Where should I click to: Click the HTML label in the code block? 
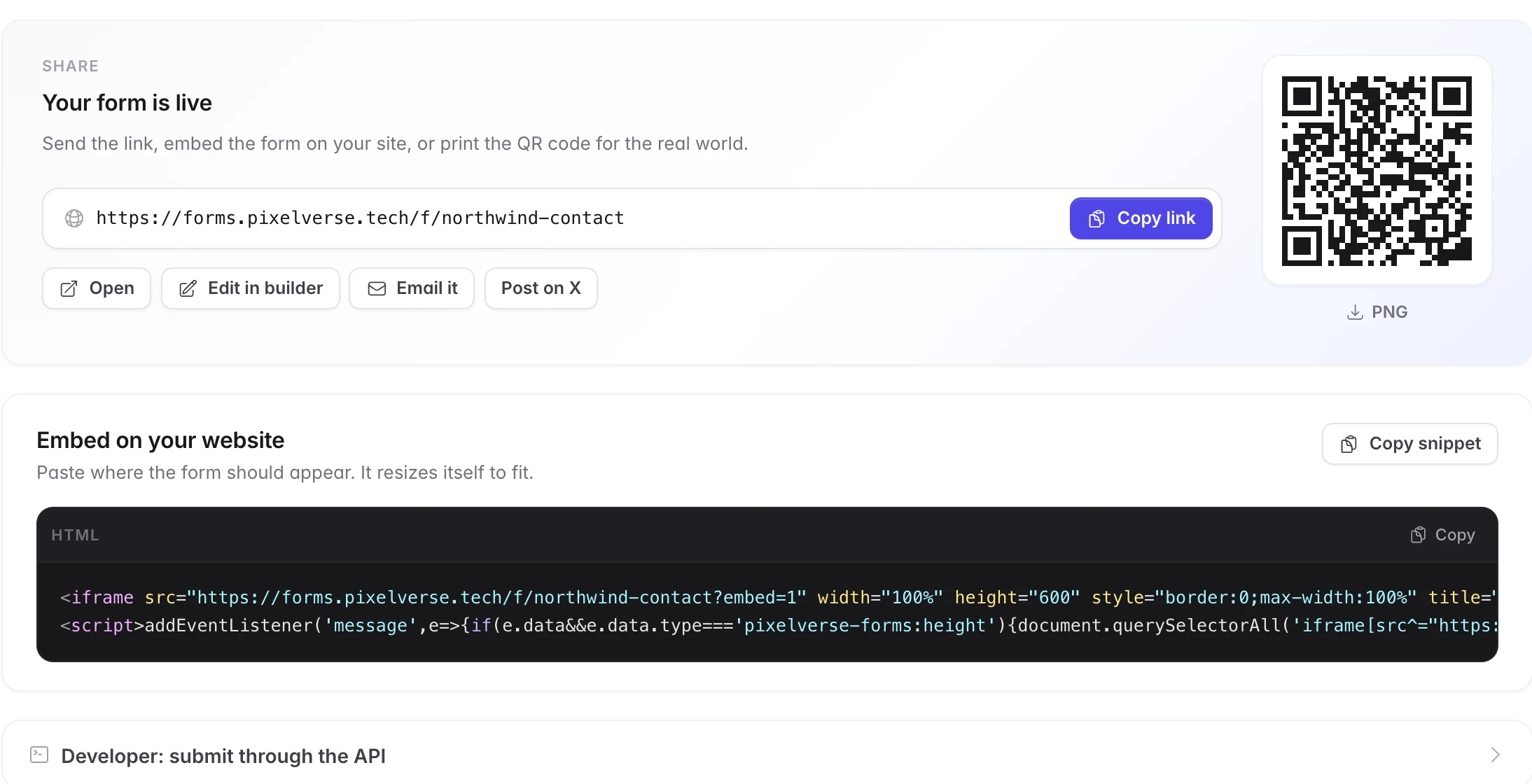(x=75, y=535)
